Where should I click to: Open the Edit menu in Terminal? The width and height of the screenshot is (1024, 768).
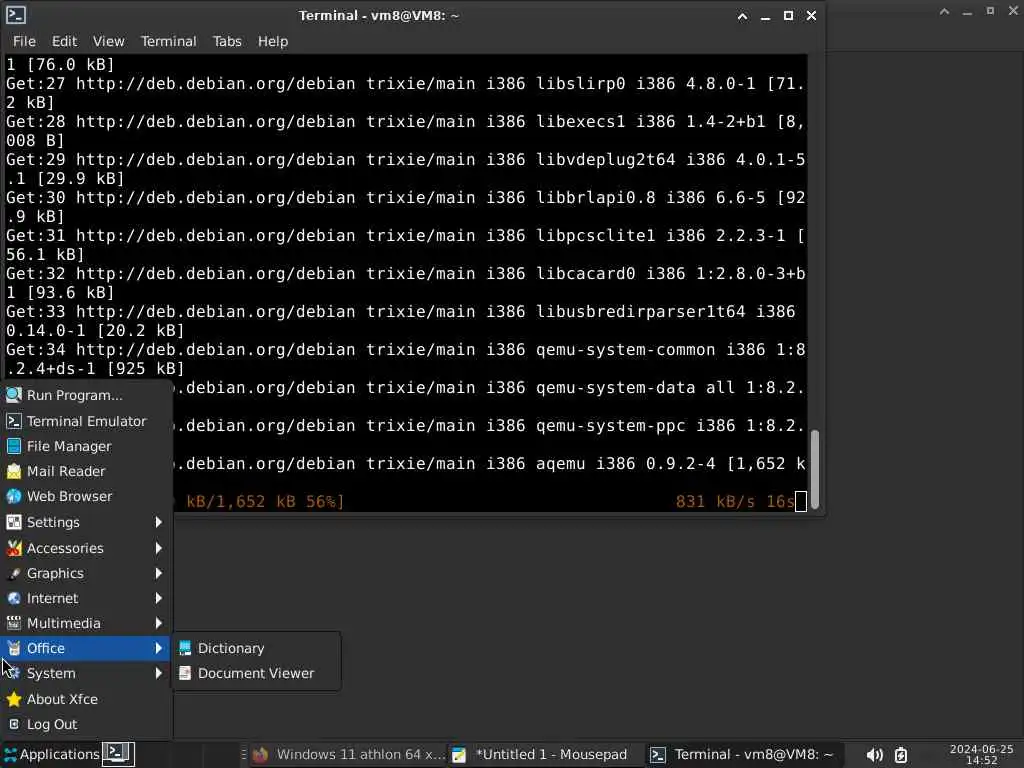tap(64, 41)
